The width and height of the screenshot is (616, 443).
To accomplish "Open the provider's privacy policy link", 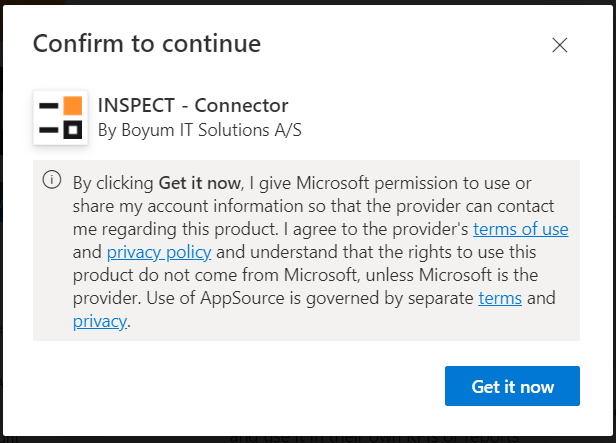I will tap(159, 252).
